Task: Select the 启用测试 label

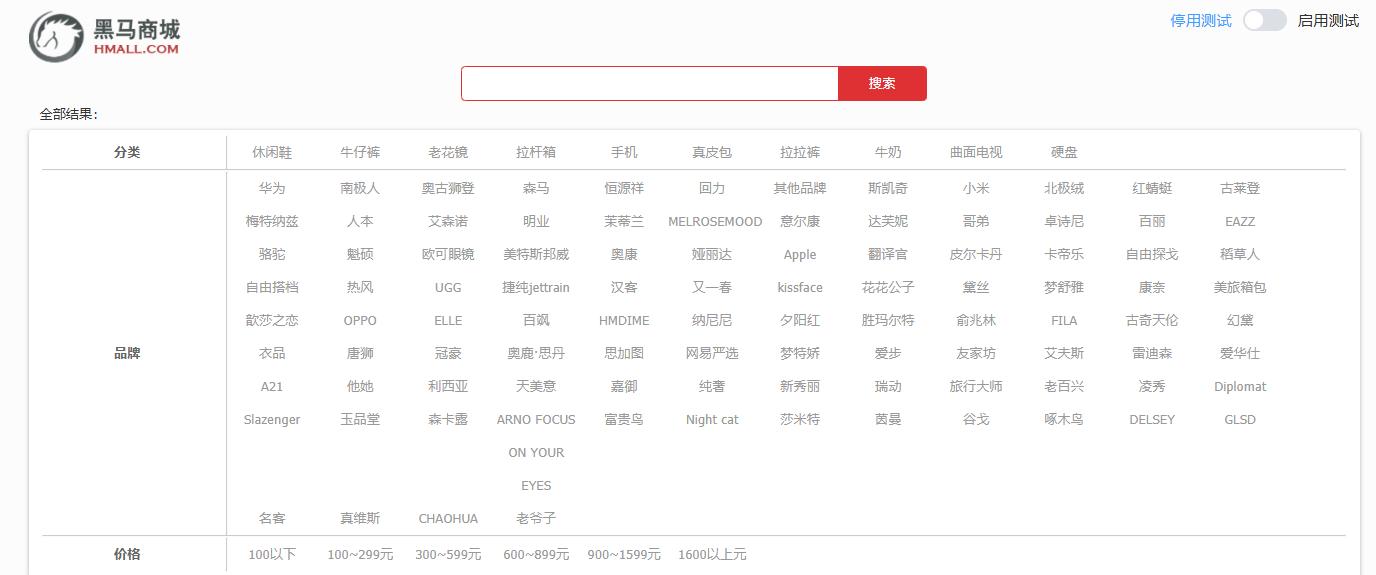Action: (1328, 21)
